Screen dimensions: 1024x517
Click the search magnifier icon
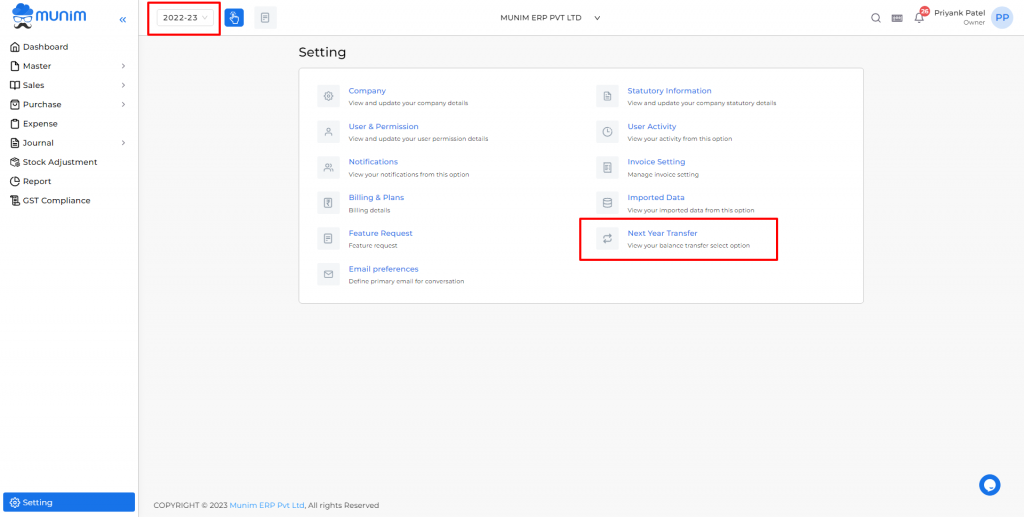876,18
